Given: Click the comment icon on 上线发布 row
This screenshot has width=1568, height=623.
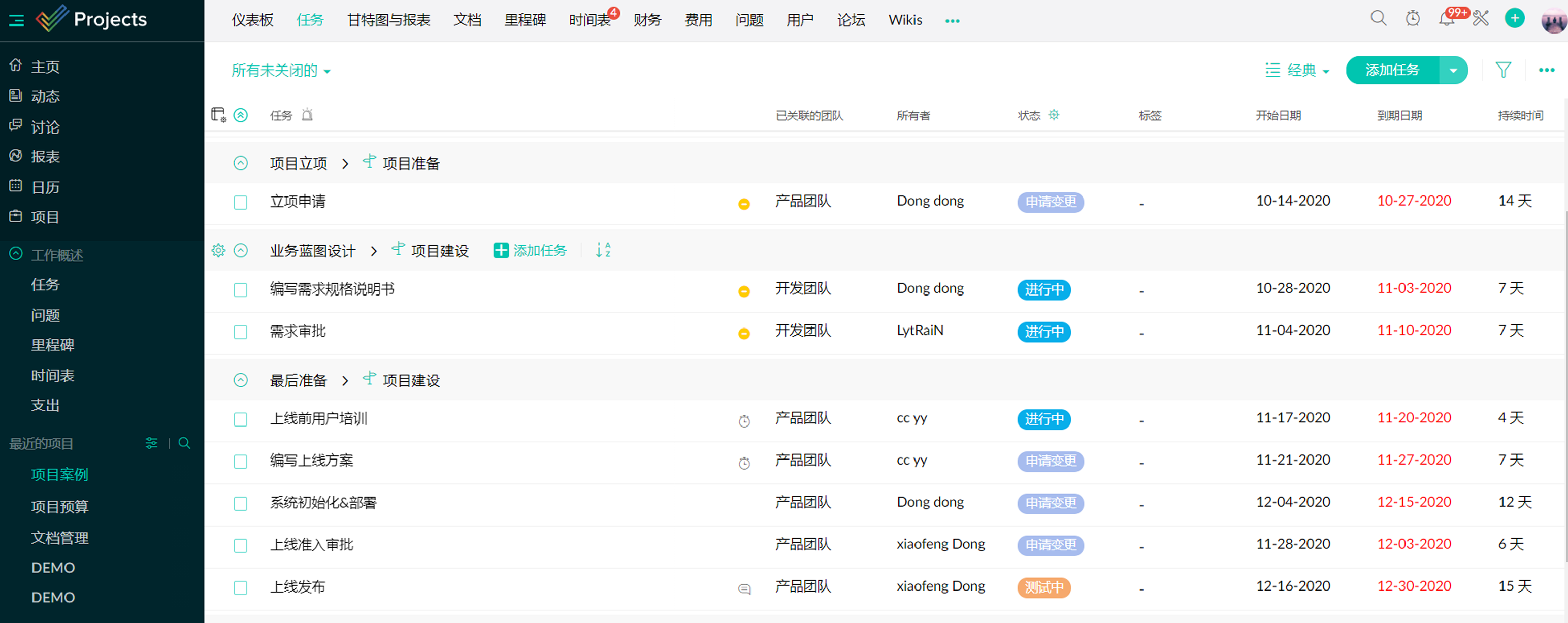Looking at the screenshot, I should (744, 588).
